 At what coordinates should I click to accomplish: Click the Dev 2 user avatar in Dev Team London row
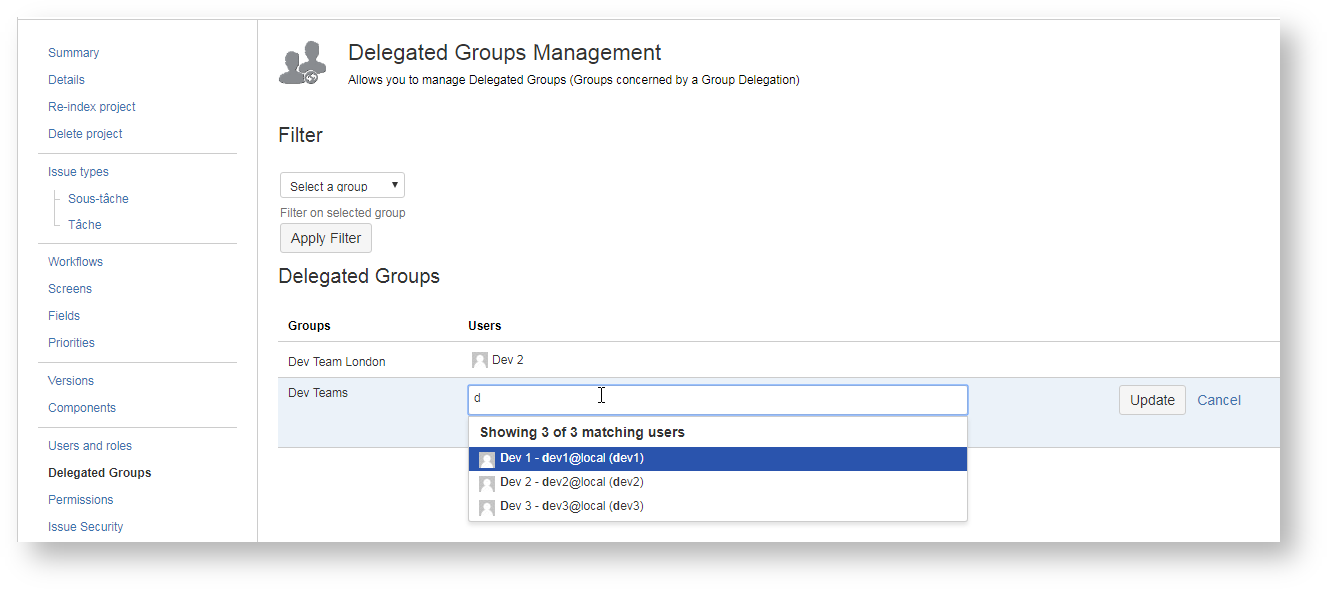tap(480, 360)
